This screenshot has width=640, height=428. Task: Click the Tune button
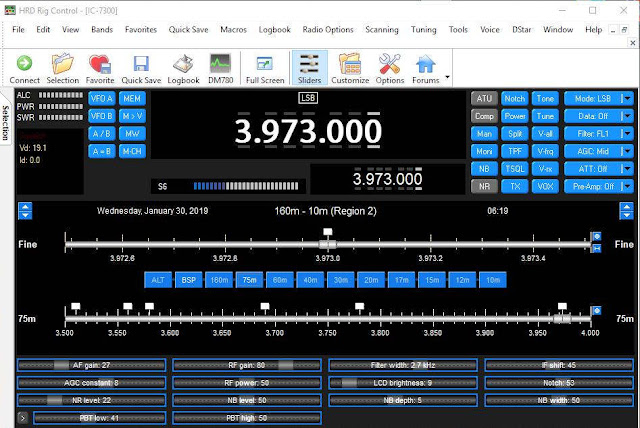545,116
